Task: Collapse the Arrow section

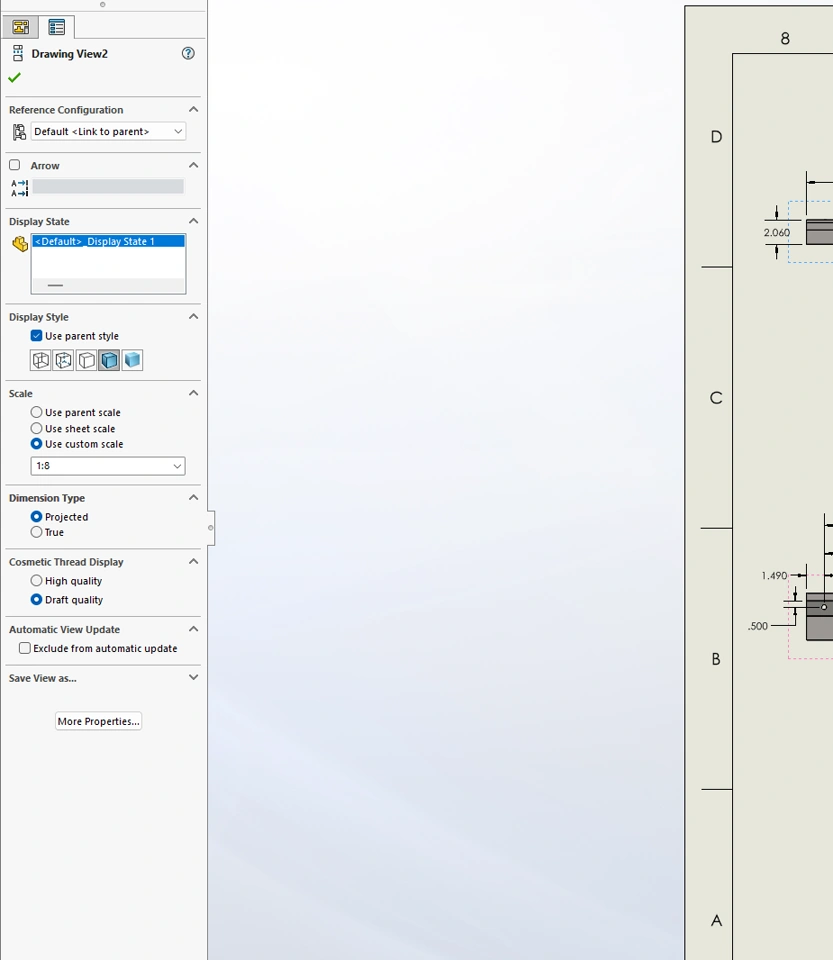Action: click(193, 165)
